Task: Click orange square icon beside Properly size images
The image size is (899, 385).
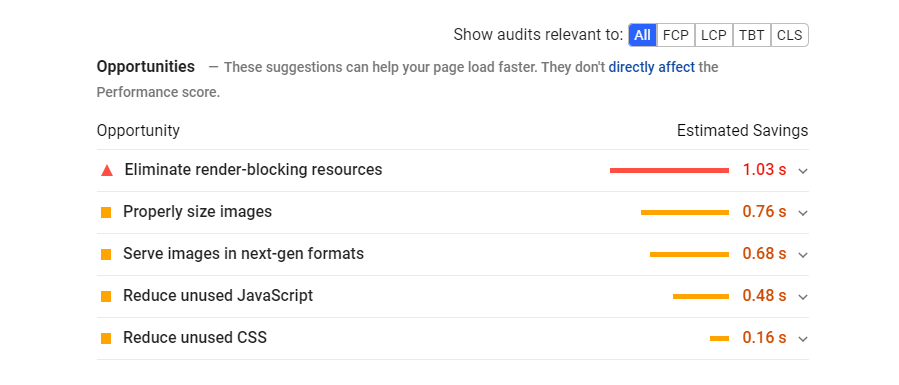Action: pyautogui.click(x=106, y=213)
